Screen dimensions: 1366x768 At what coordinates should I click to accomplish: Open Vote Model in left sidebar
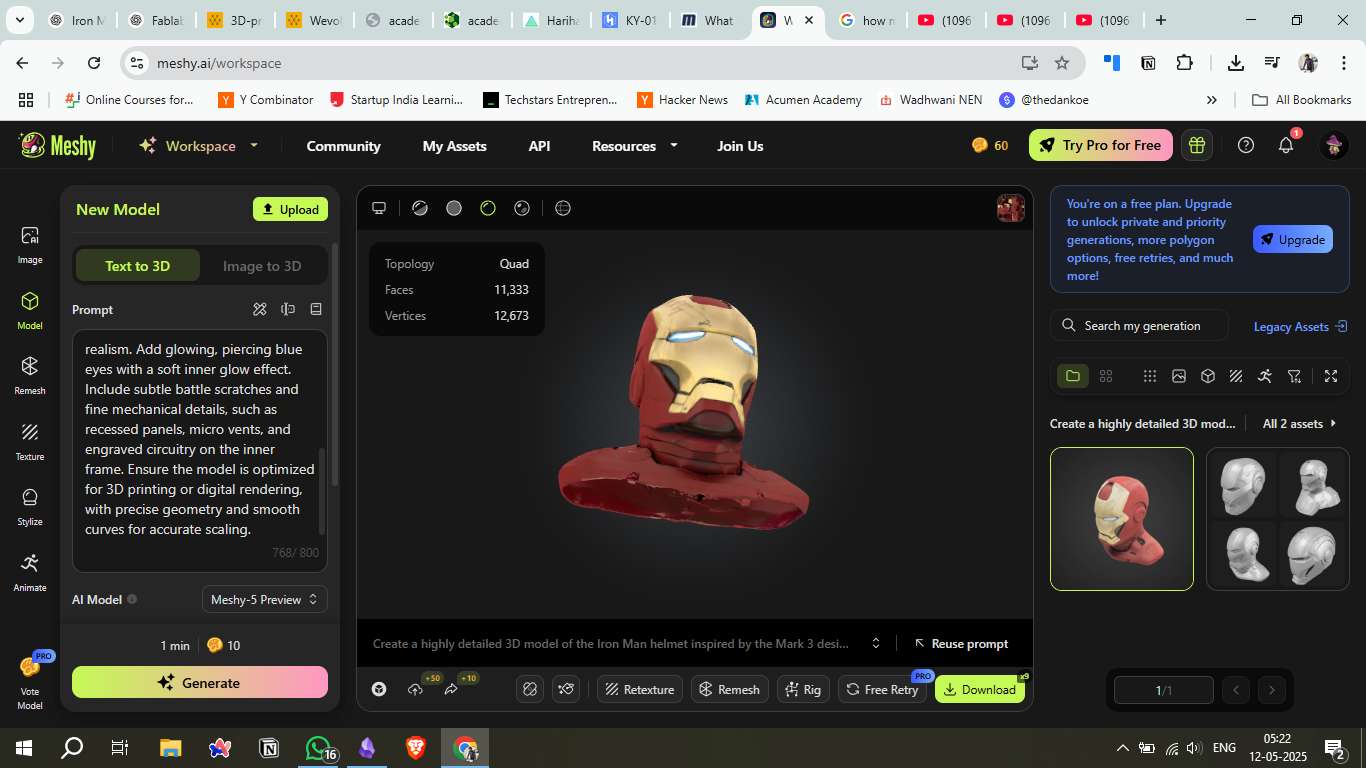pos(31,682)
